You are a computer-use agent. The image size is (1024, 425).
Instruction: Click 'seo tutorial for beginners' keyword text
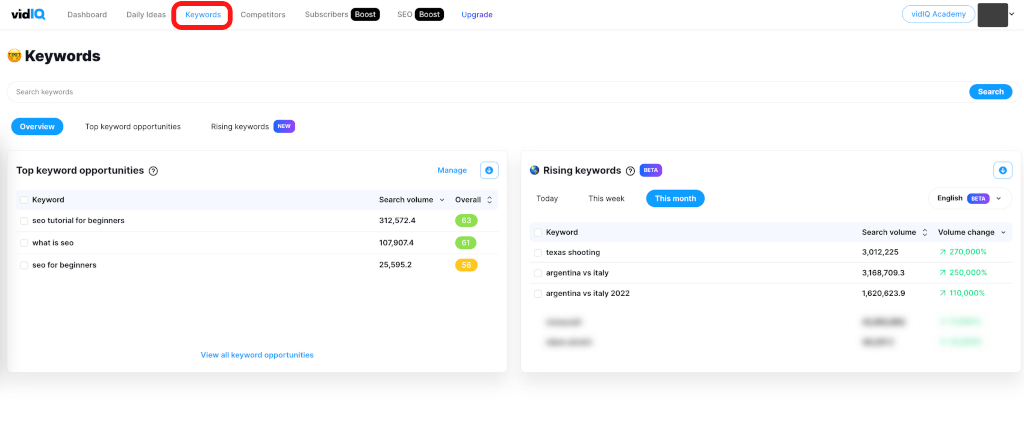78,221
